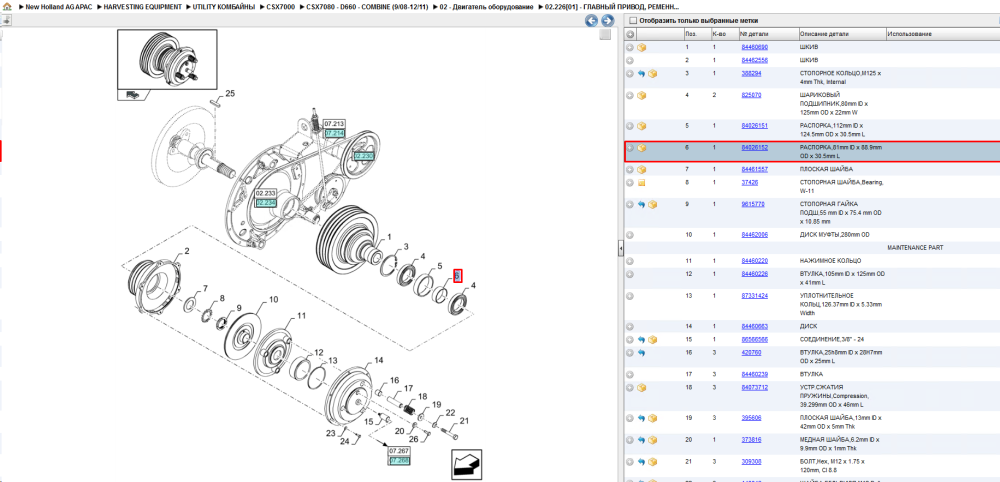Open the 02.230 reference on diagram
The image size is (1000, 482).
tap(364, 156)
